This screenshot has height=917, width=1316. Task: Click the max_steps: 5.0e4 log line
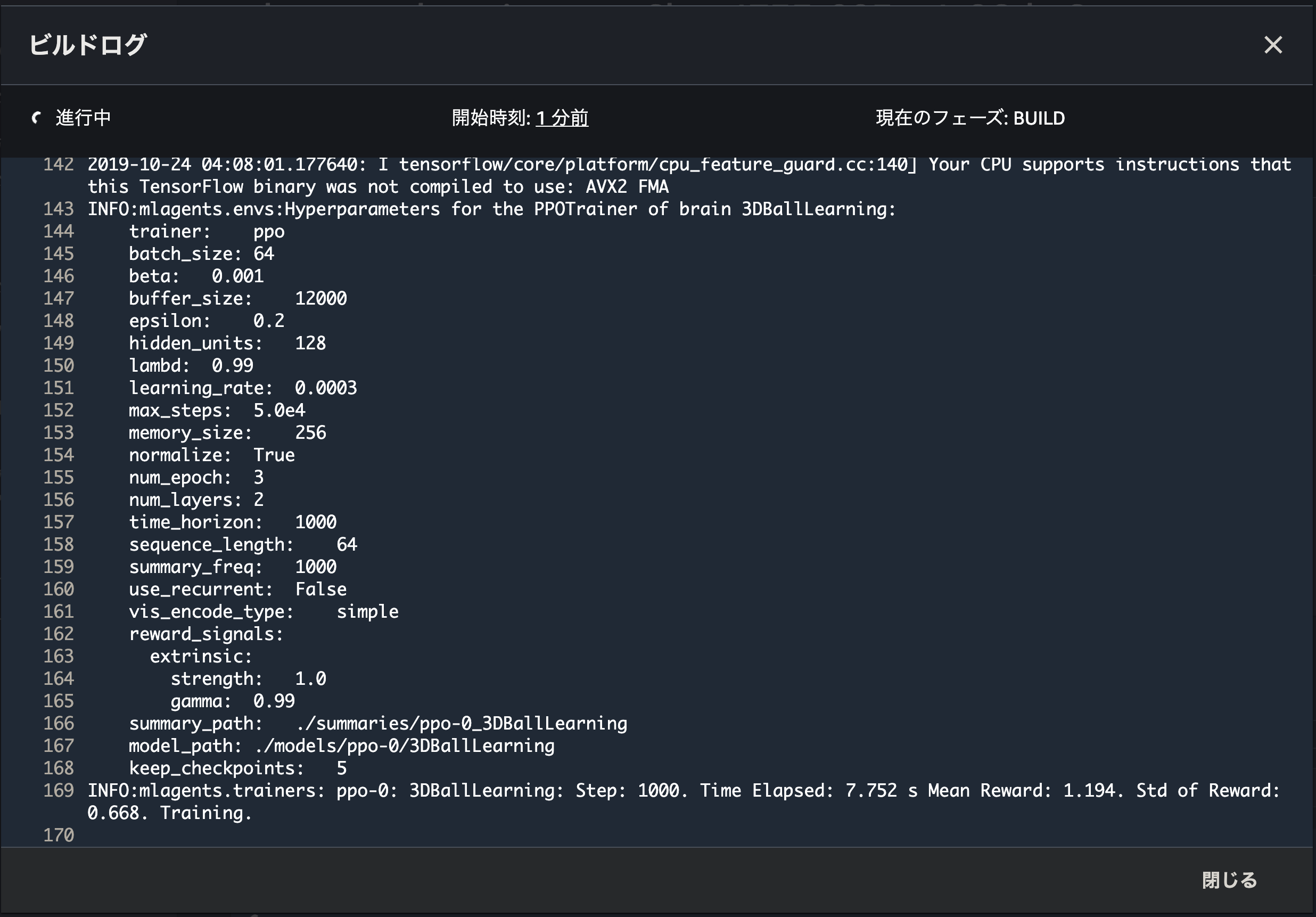tap(218, 410)
